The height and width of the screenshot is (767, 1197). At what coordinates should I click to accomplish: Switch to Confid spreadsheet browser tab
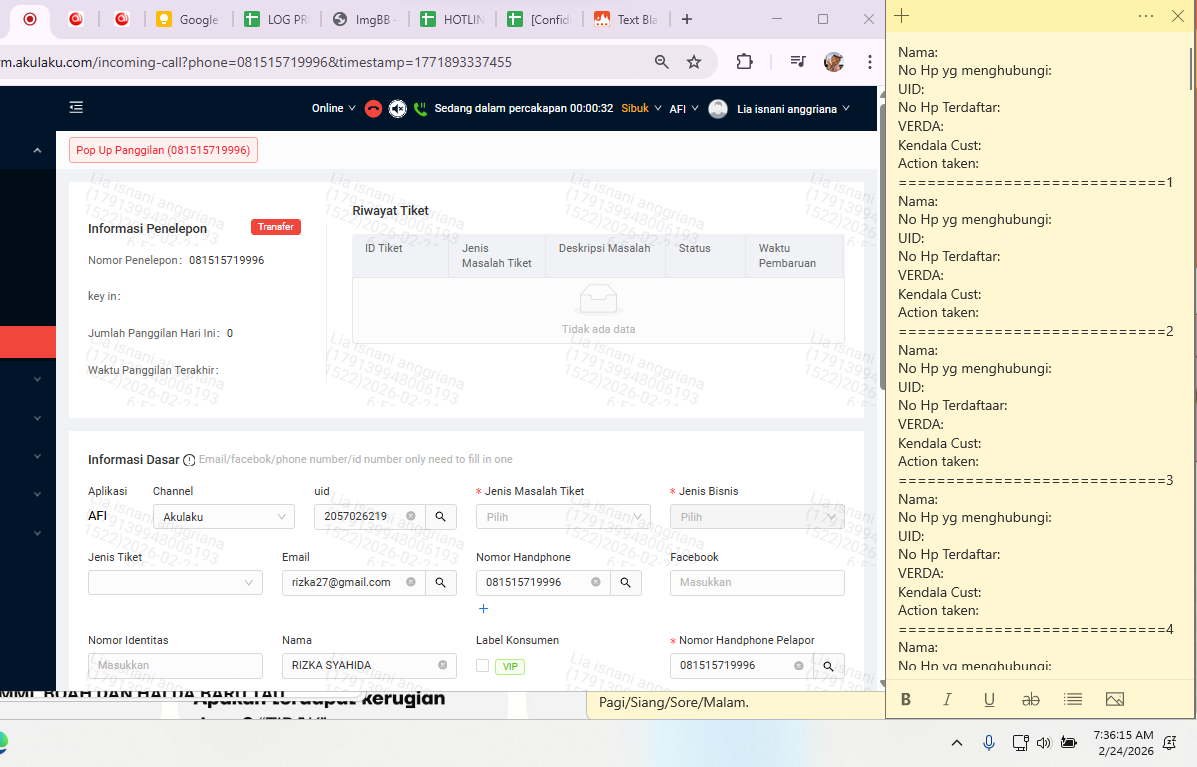(539, 19)
